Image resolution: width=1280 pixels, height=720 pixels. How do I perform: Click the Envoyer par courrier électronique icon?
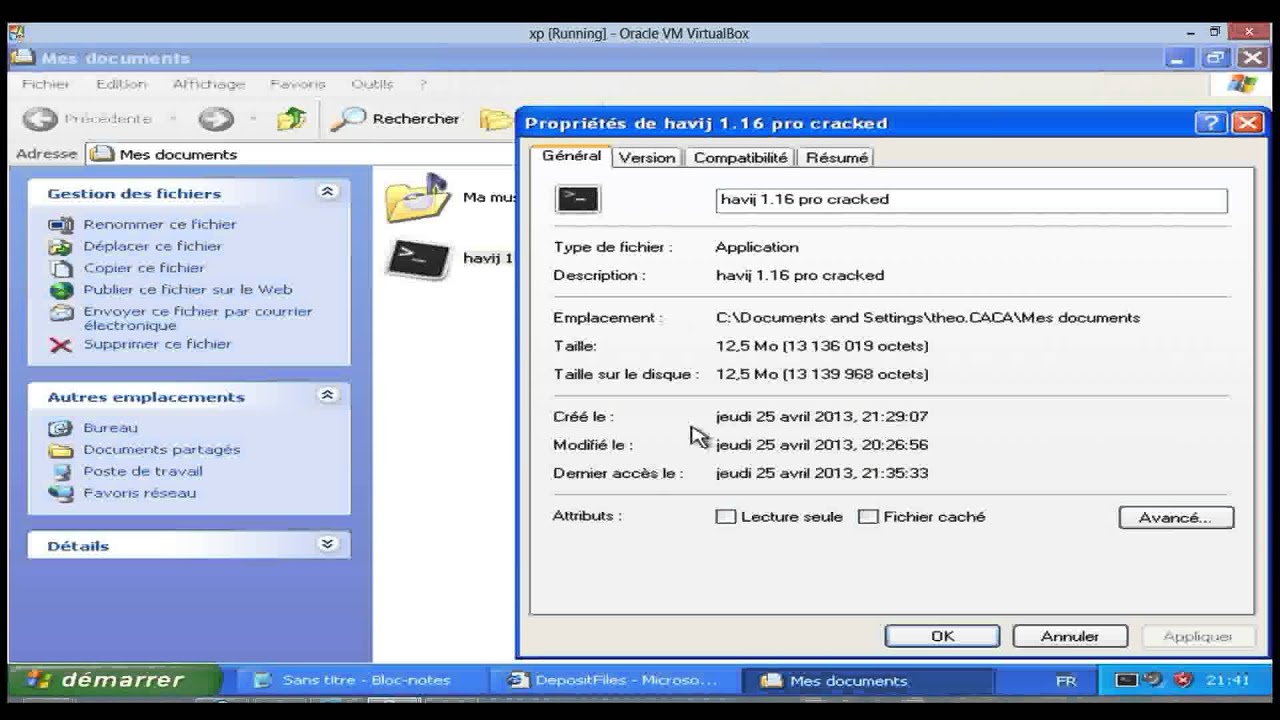coord(62,313)
